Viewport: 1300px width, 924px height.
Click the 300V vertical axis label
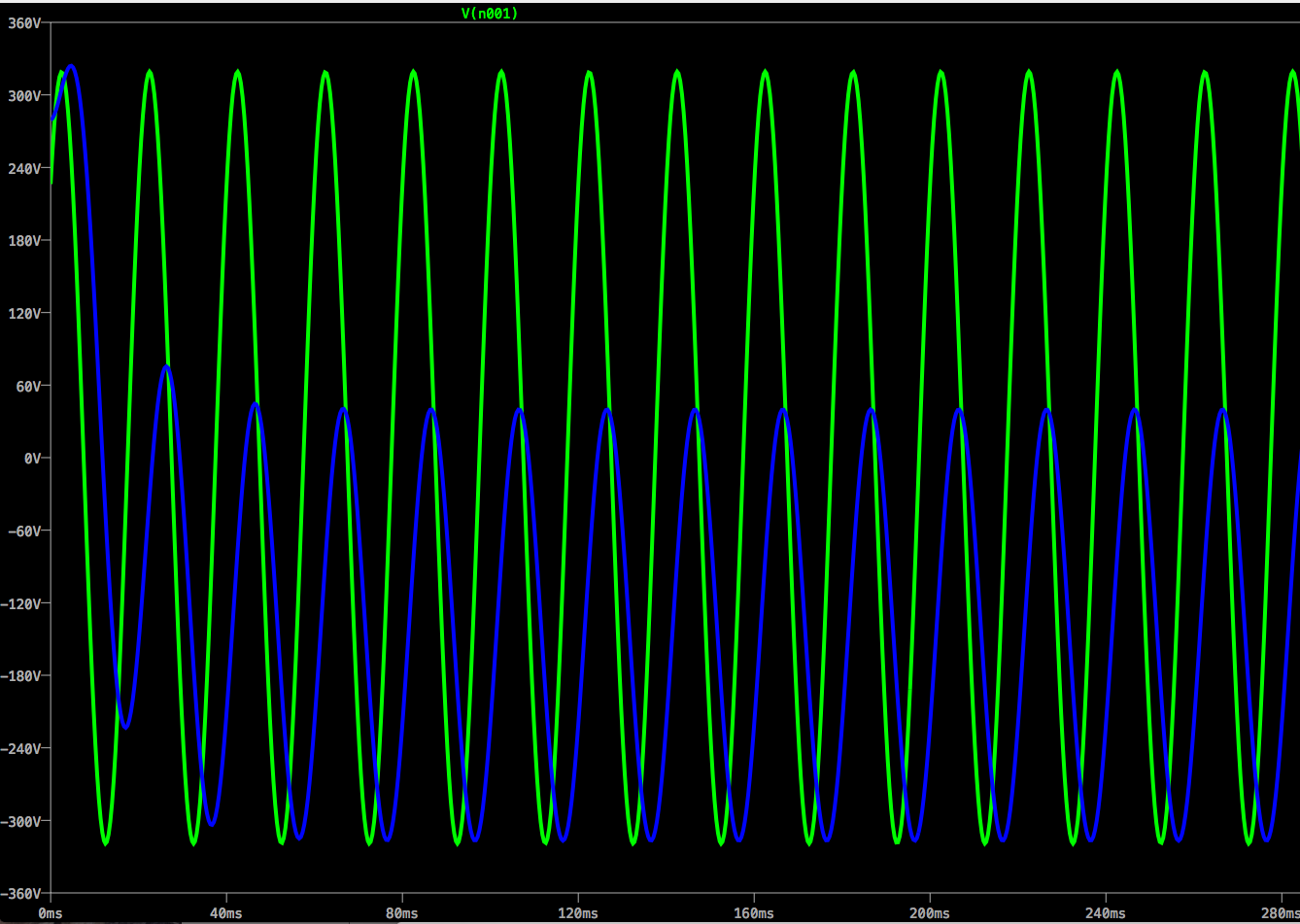tap(25, 95)
